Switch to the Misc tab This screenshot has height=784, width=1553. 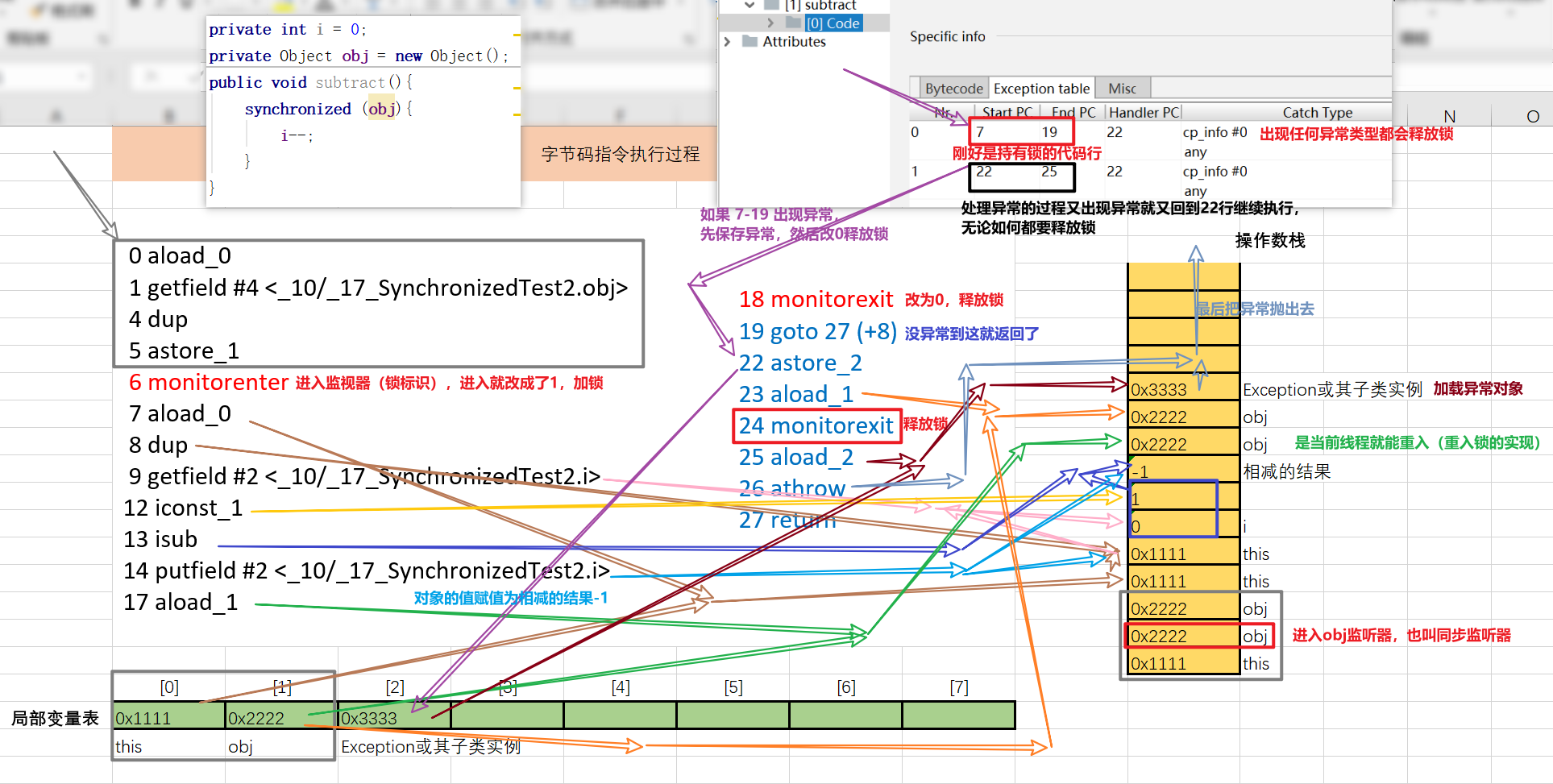click(x=1123, y=88)
